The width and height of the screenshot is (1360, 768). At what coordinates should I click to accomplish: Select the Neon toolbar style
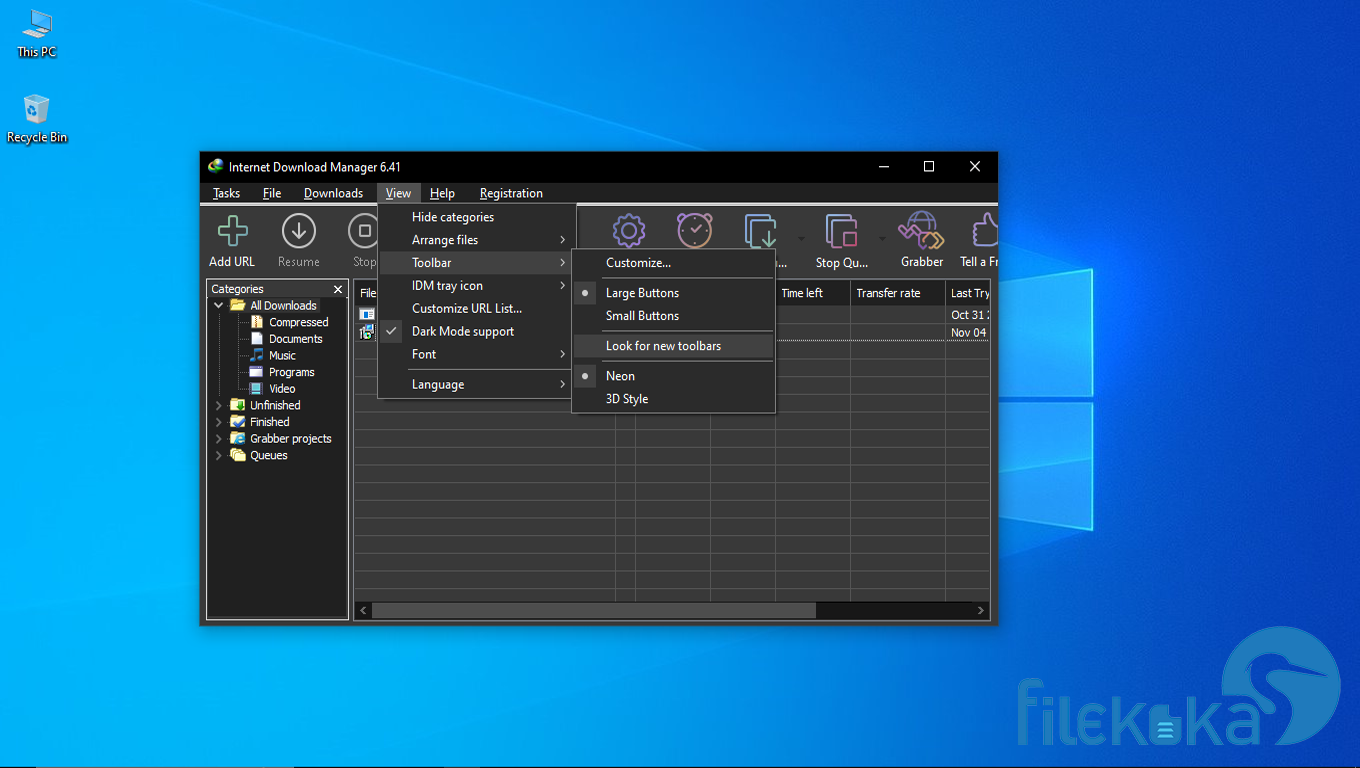click(x=673, y=376)
